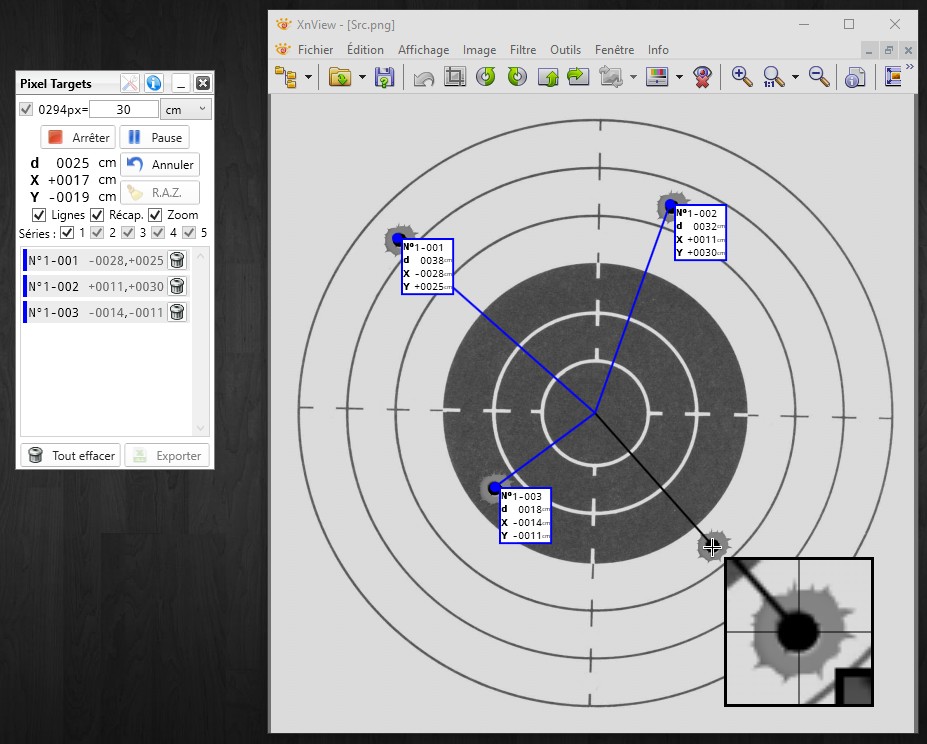The width and height of the screenshot is (927, 744).
Task: Click the Arrêter button
Action: click(78, 137)
